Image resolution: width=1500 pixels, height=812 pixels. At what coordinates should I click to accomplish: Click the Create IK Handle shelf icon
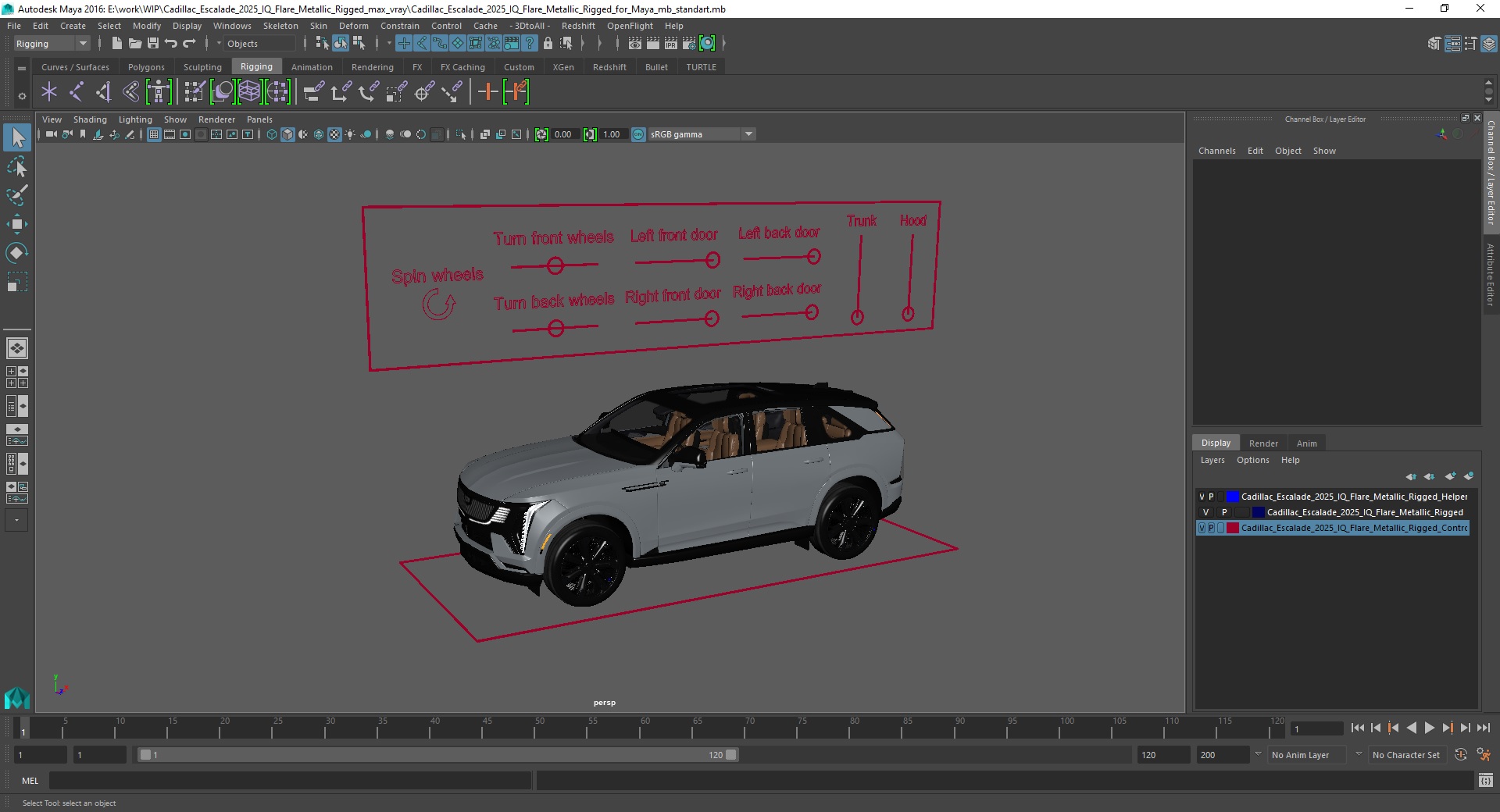[x=104, y=92]
